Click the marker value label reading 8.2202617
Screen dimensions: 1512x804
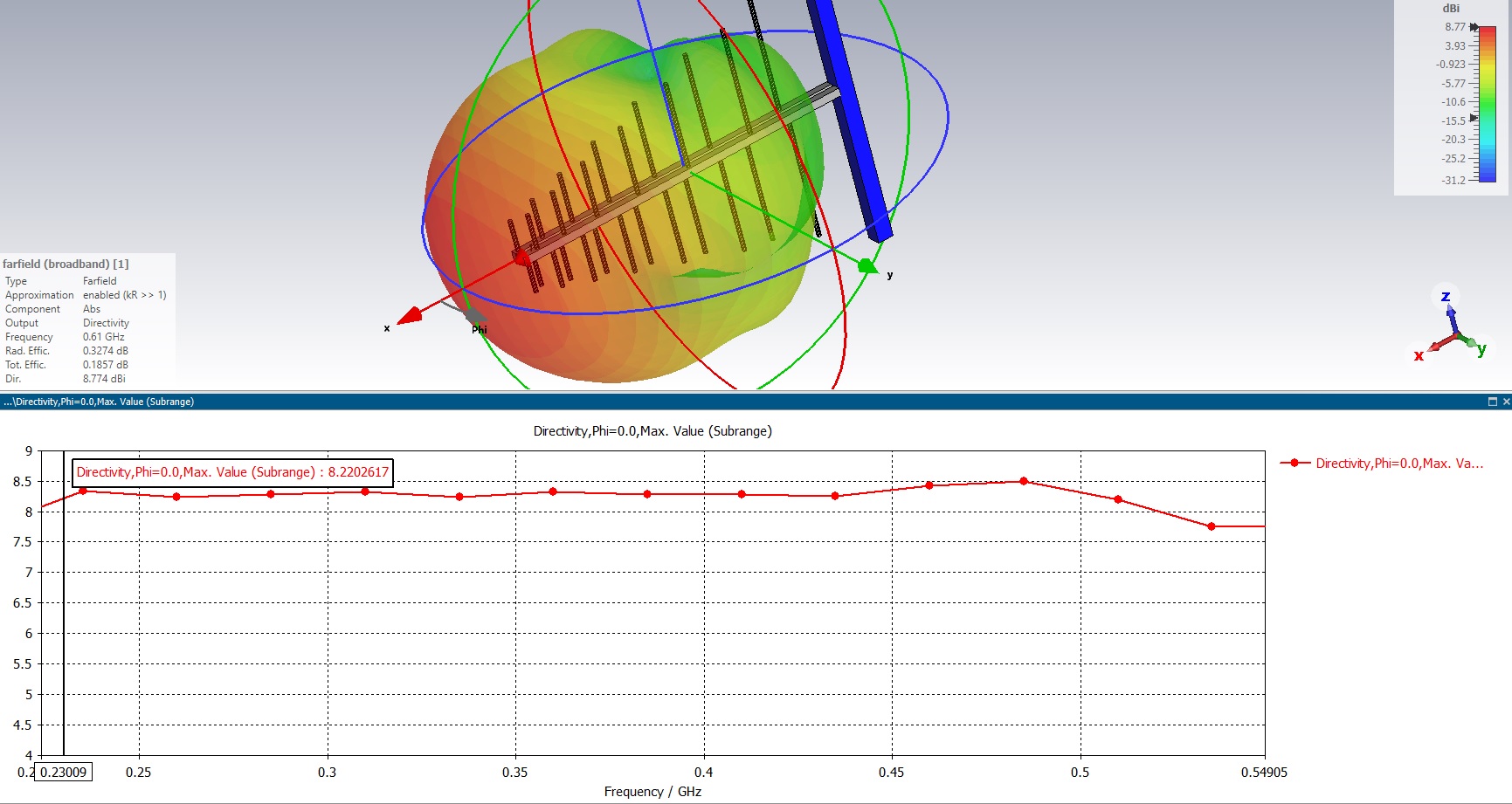pyautogui.click(x=232, y=472)
